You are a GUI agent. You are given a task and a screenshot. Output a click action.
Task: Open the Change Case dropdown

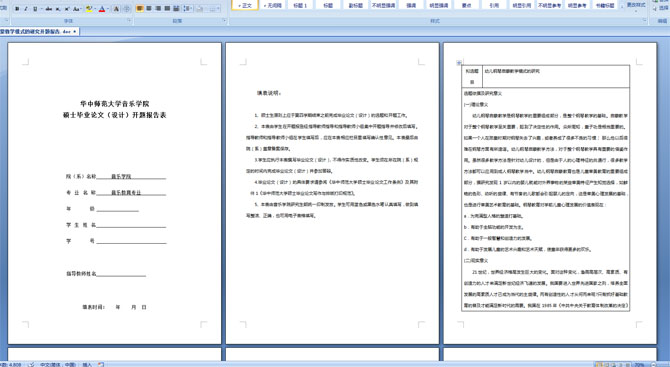point(77,9)
